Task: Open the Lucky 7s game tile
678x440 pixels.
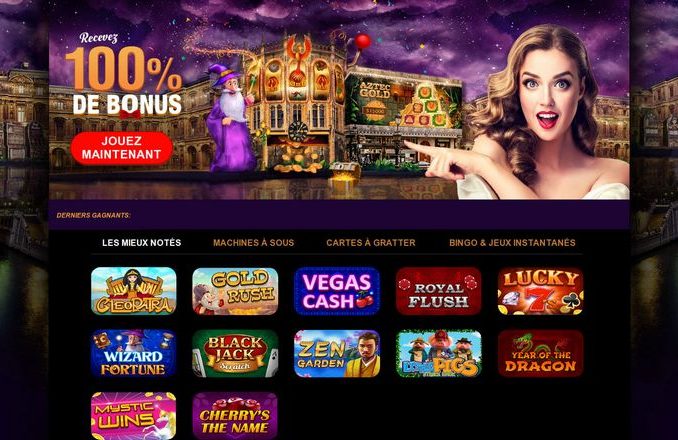Action: (540, 291)
